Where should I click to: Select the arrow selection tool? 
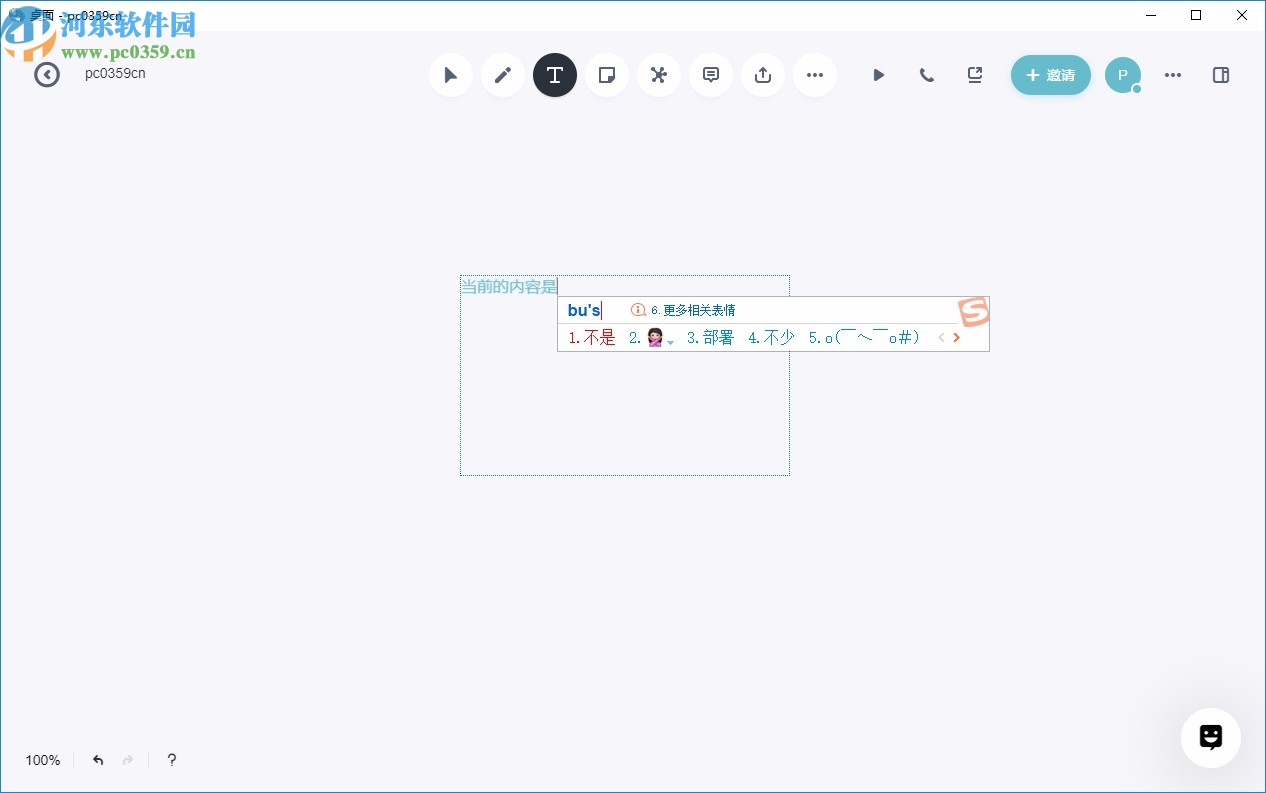tap(451, 75)
